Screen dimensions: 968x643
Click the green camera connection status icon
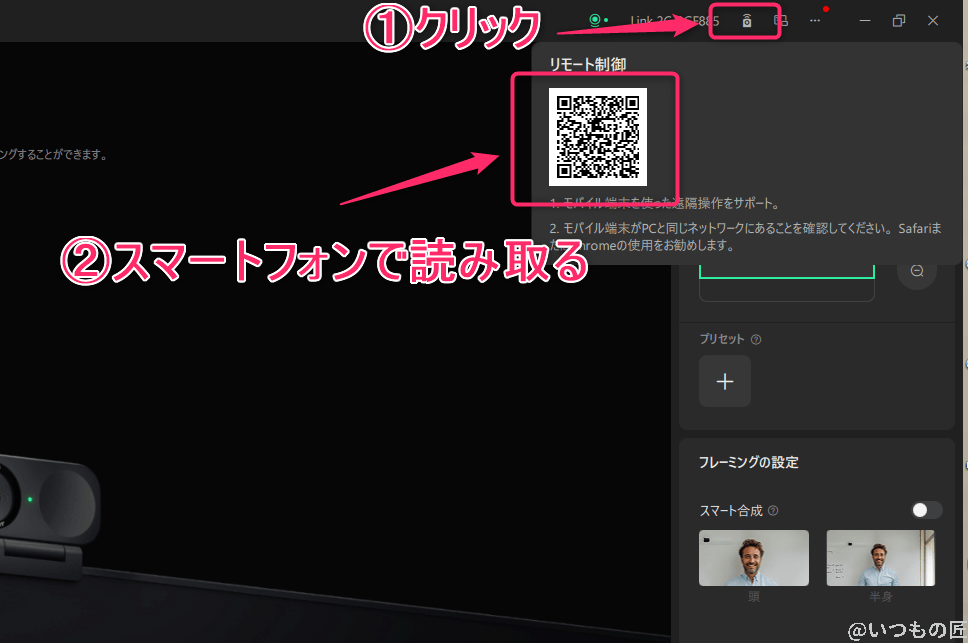point(597,20)
